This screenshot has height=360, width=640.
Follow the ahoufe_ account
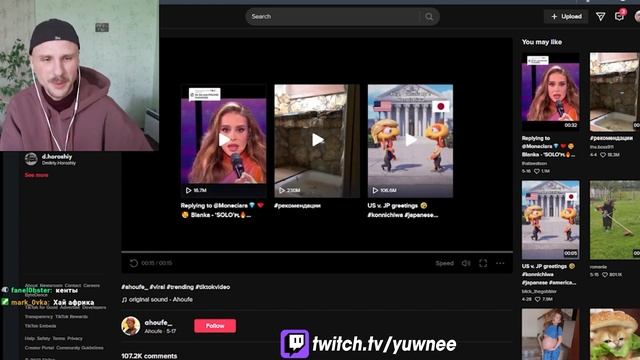(215, 326)
